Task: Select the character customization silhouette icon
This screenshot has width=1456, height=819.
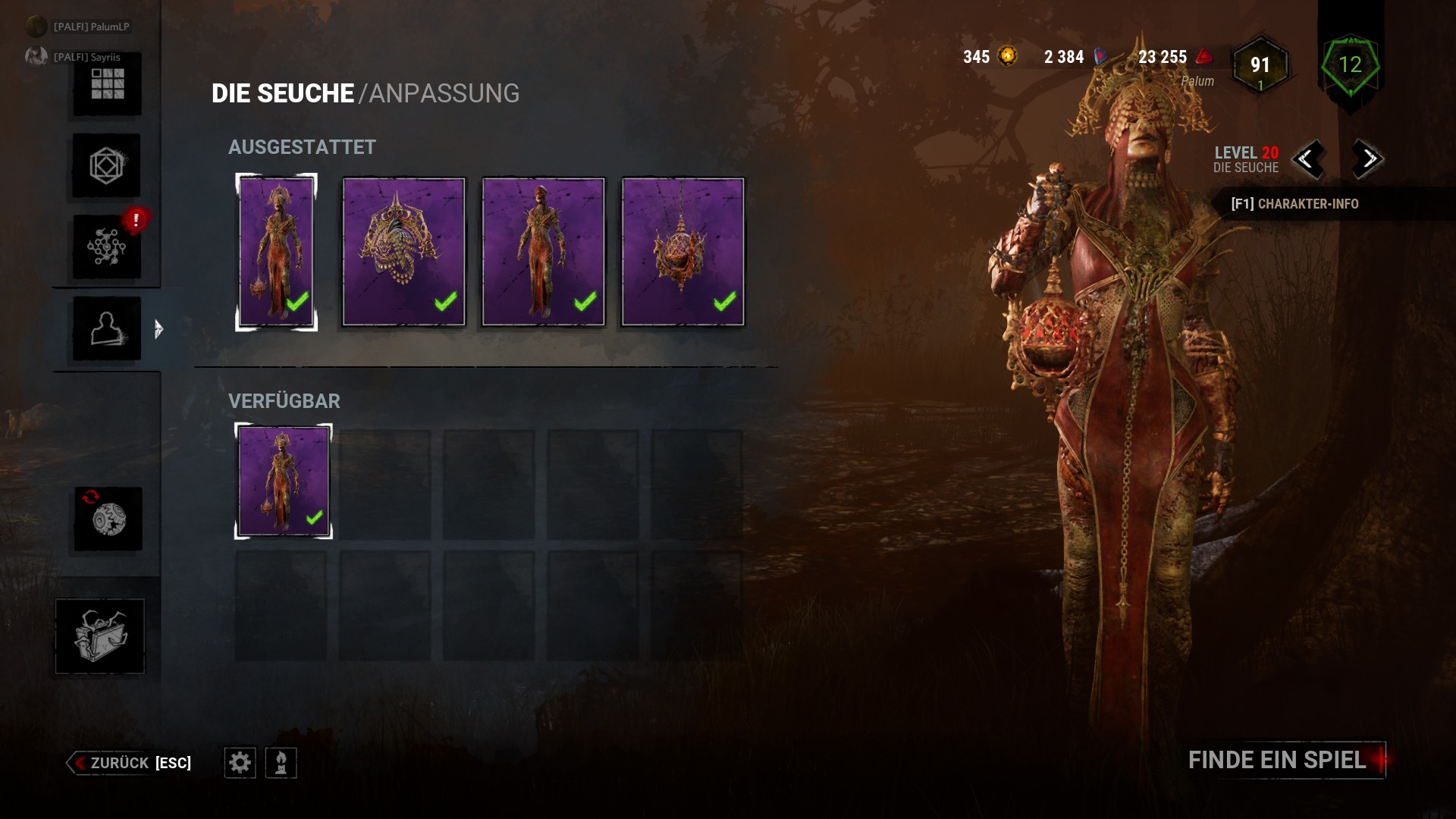Action: tap(107, 328)
